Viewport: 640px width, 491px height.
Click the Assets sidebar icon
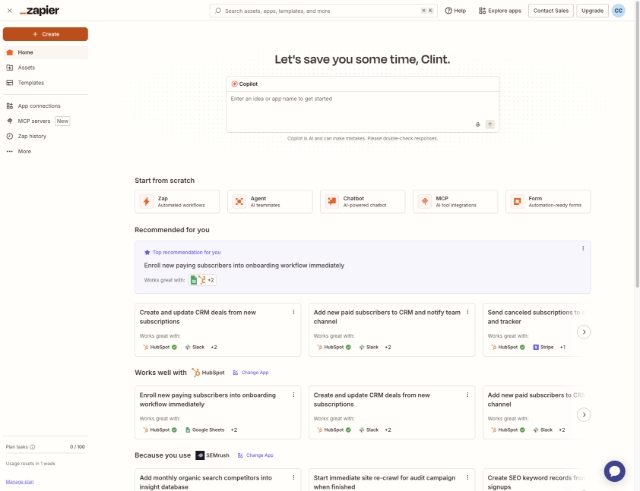[x=10, y=67]
